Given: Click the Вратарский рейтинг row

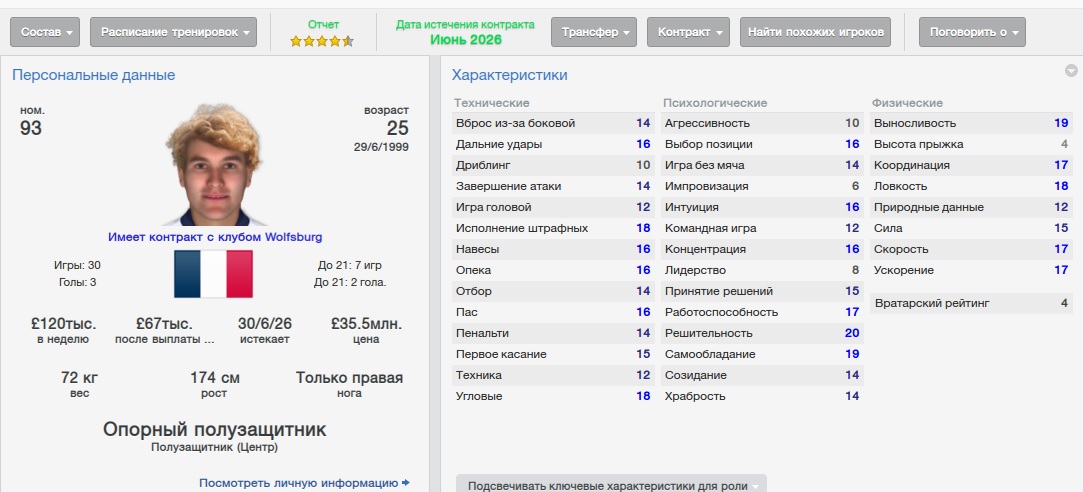Looking at the screenshot, I should click(970, 303).
